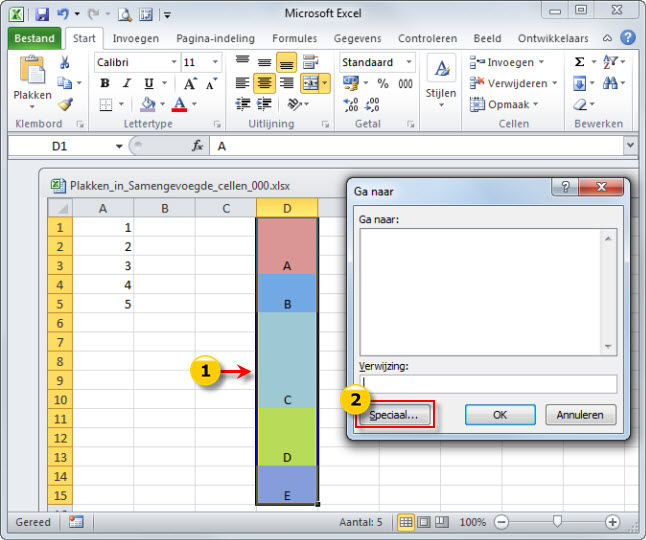The height and width of the screenshot is (540, 646).
Task: Toggle Bold formatting
Action: tap(105, 84)
